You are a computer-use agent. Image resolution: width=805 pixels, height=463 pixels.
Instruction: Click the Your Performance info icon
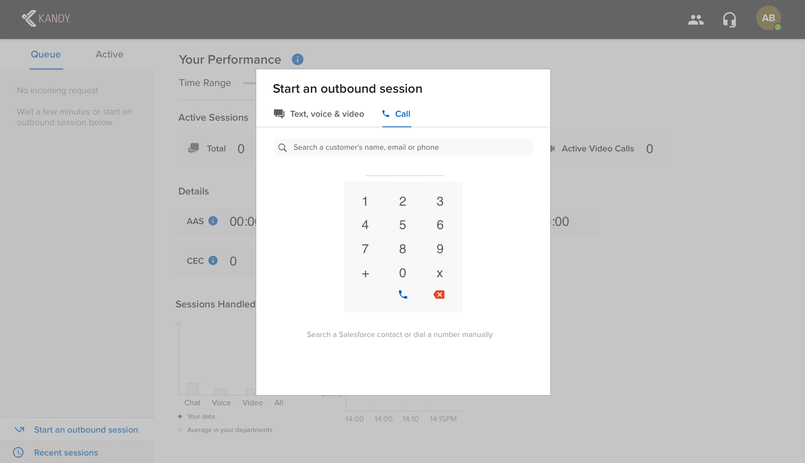[x=298, y=59]
